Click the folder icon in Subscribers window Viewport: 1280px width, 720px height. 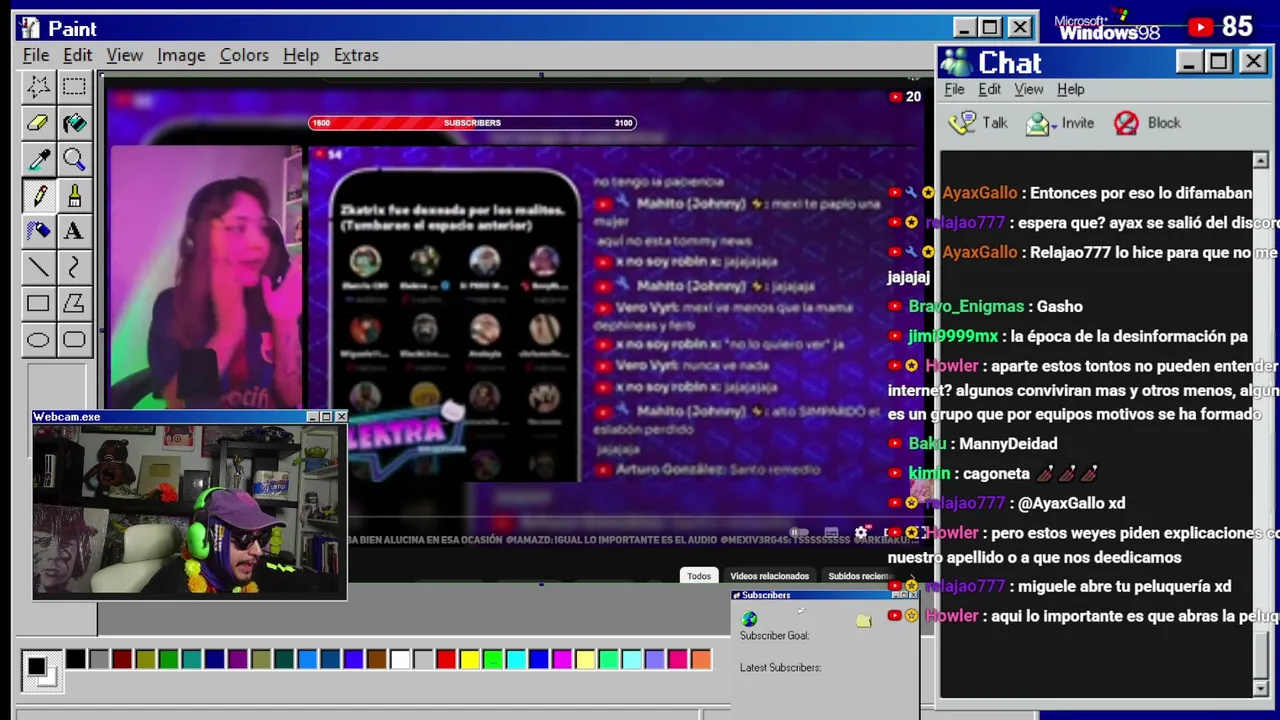(864, 621)
